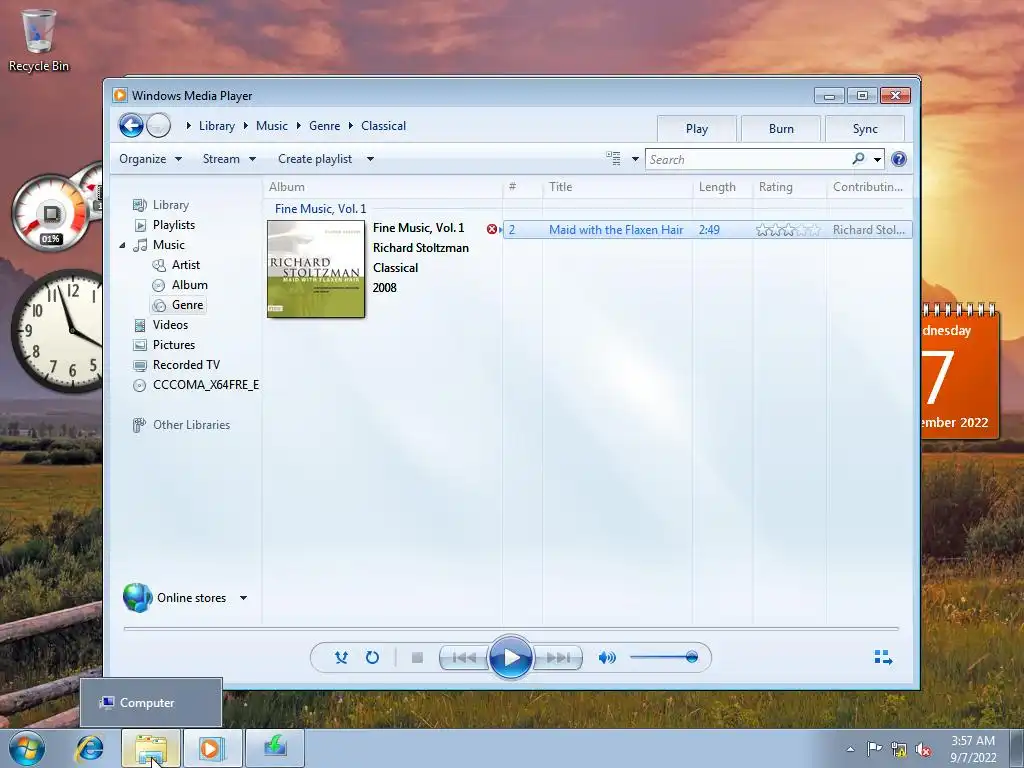Switch to the Sync tab
1024x768 pixels.
pos(865,129)
